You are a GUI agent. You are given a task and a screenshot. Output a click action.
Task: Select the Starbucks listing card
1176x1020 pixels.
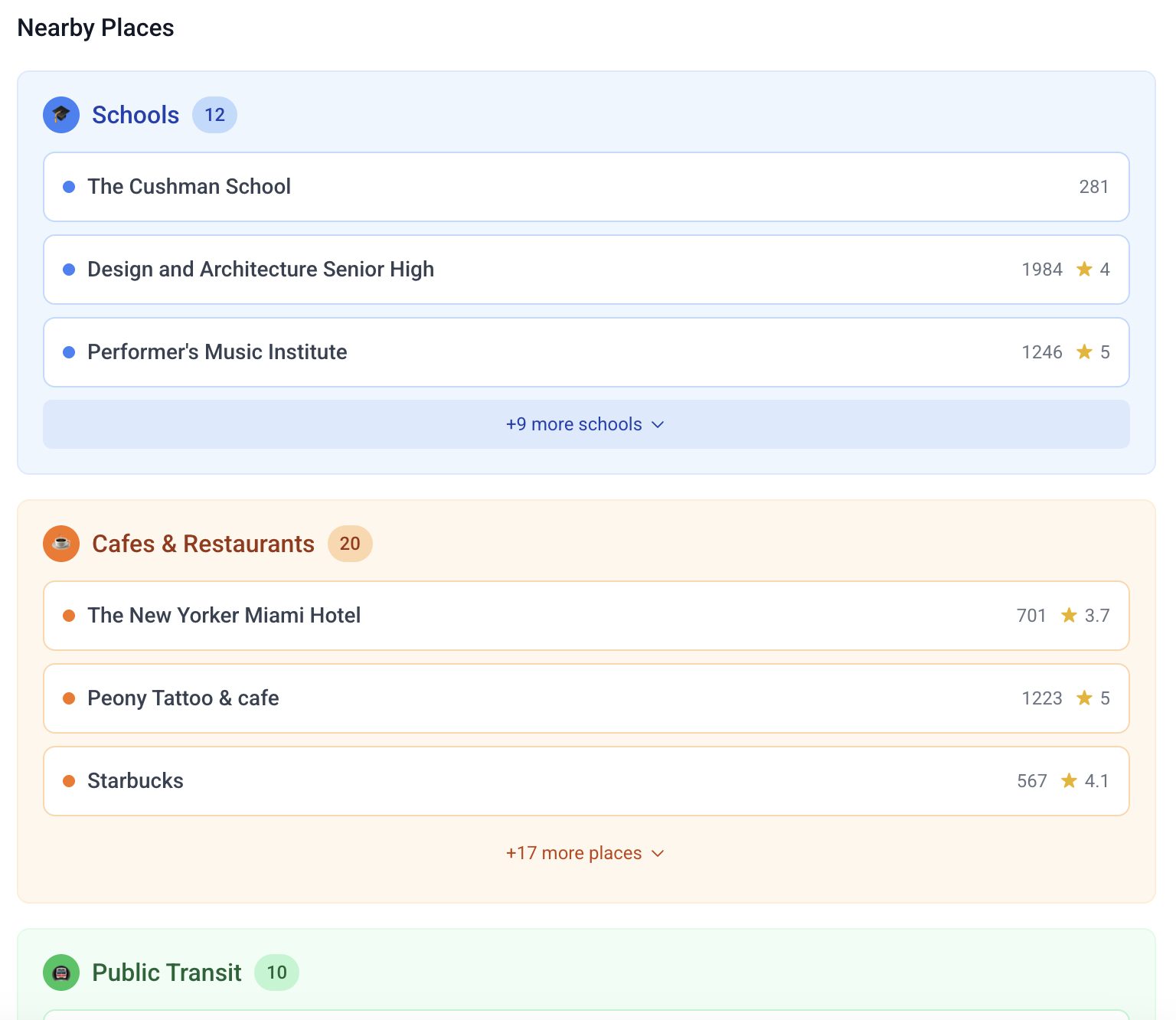pyautogui.click(x=586, y=780)
